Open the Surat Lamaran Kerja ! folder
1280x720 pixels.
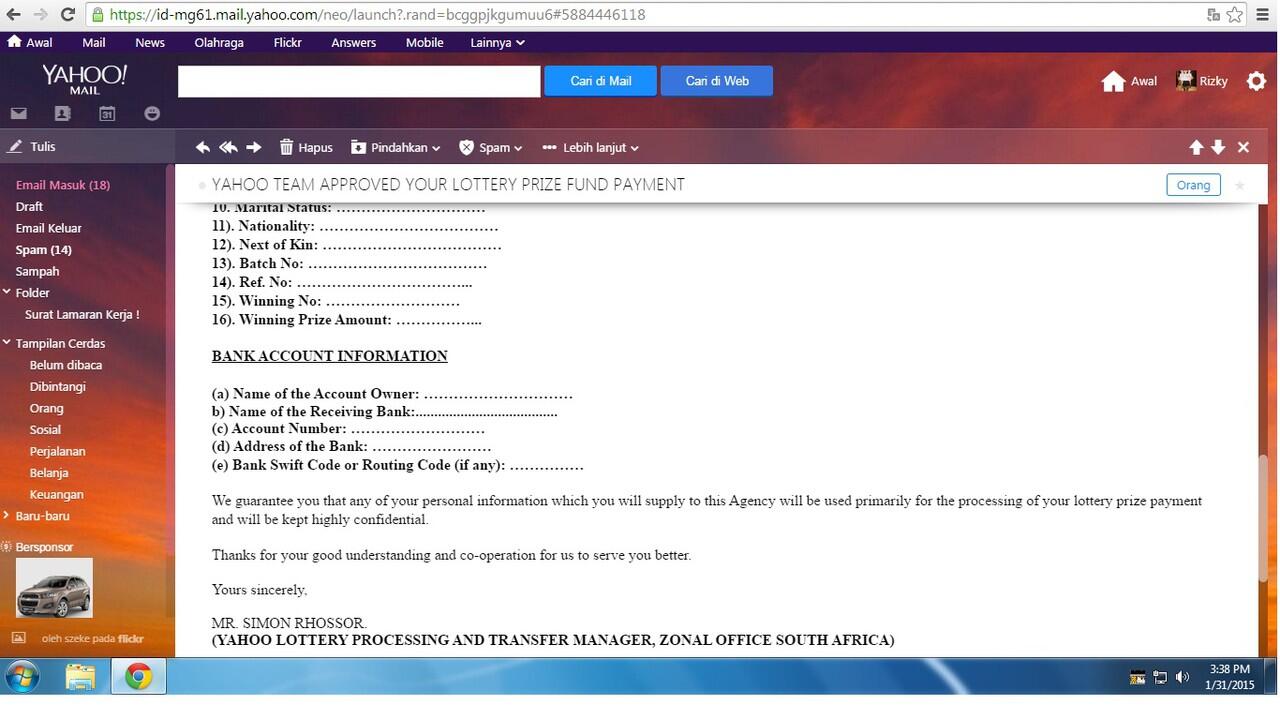[x=82, y=314]
